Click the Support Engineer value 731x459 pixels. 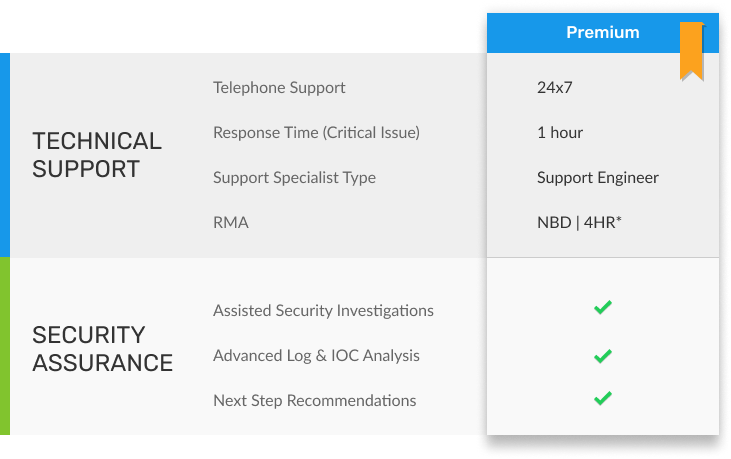(598, 178)
